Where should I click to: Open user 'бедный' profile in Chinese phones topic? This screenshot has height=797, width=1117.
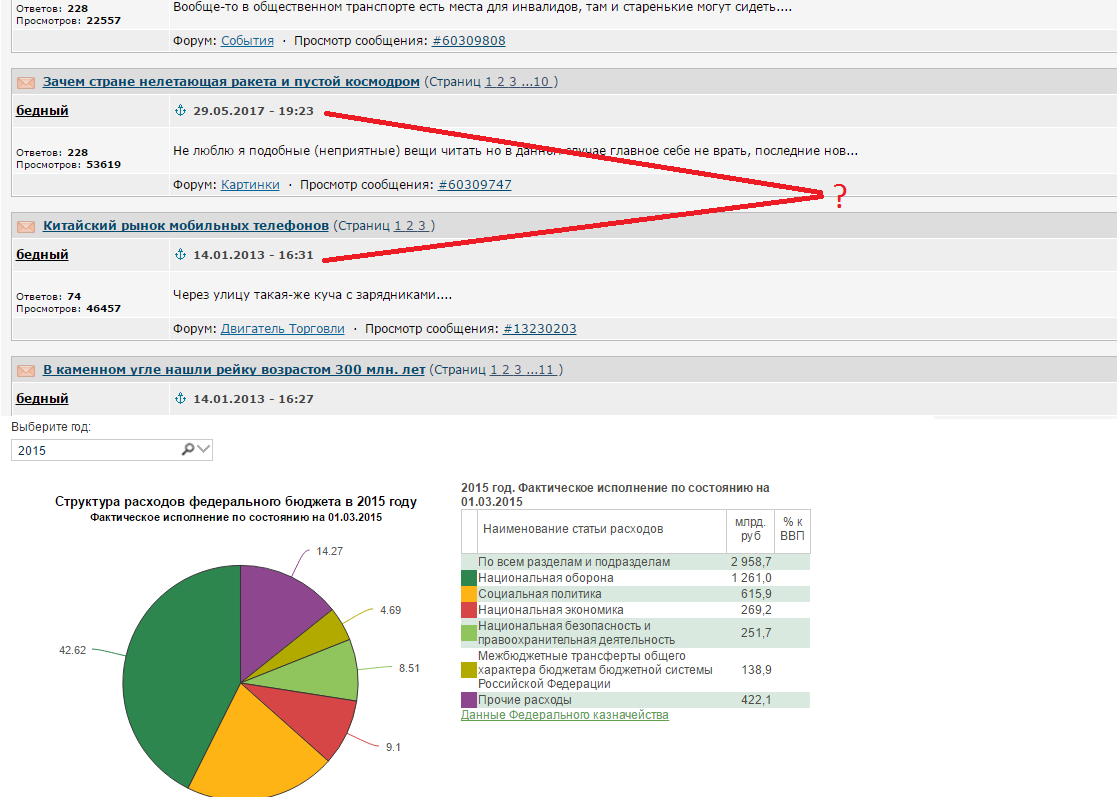pos(42,254)
